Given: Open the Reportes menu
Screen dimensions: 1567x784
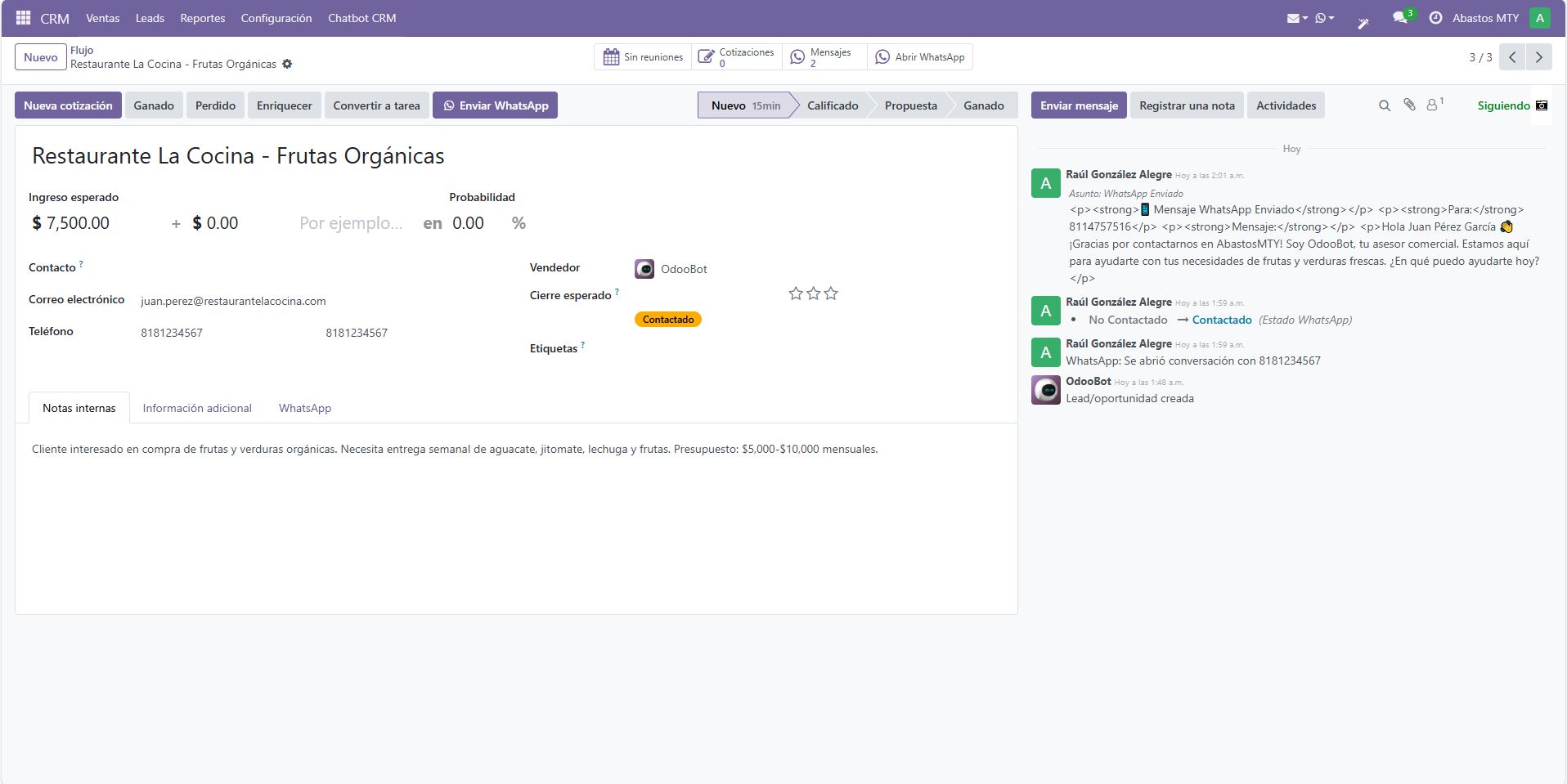Looking at the screenshot, I should pyautogui.click(x=202, y=17).
